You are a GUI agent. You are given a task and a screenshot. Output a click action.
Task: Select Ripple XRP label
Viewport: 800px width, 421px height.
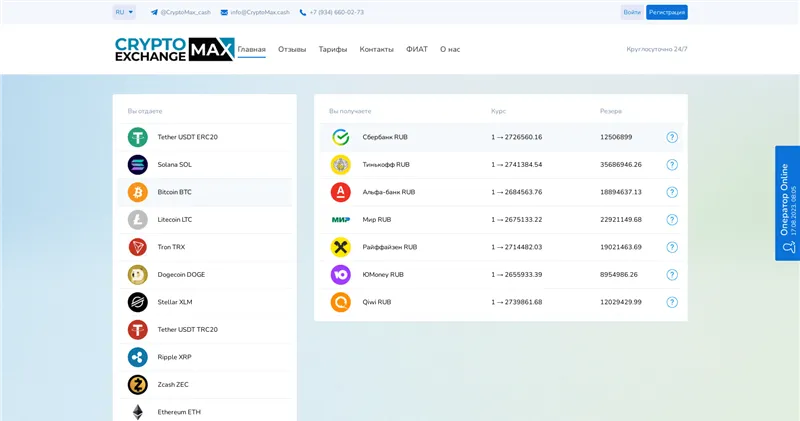174,357
